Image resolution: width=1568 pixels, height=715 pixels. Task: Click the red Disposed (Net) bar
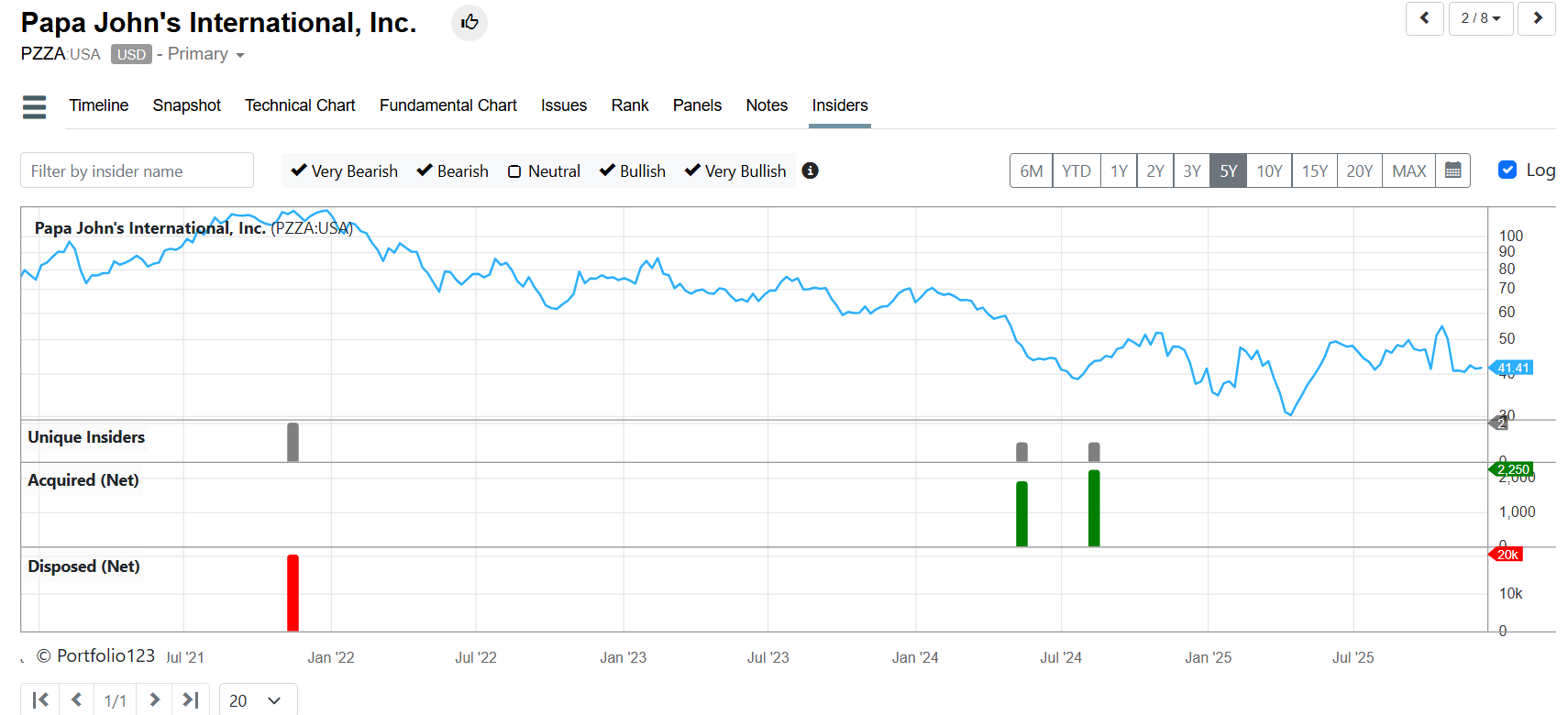coord(293,593)
